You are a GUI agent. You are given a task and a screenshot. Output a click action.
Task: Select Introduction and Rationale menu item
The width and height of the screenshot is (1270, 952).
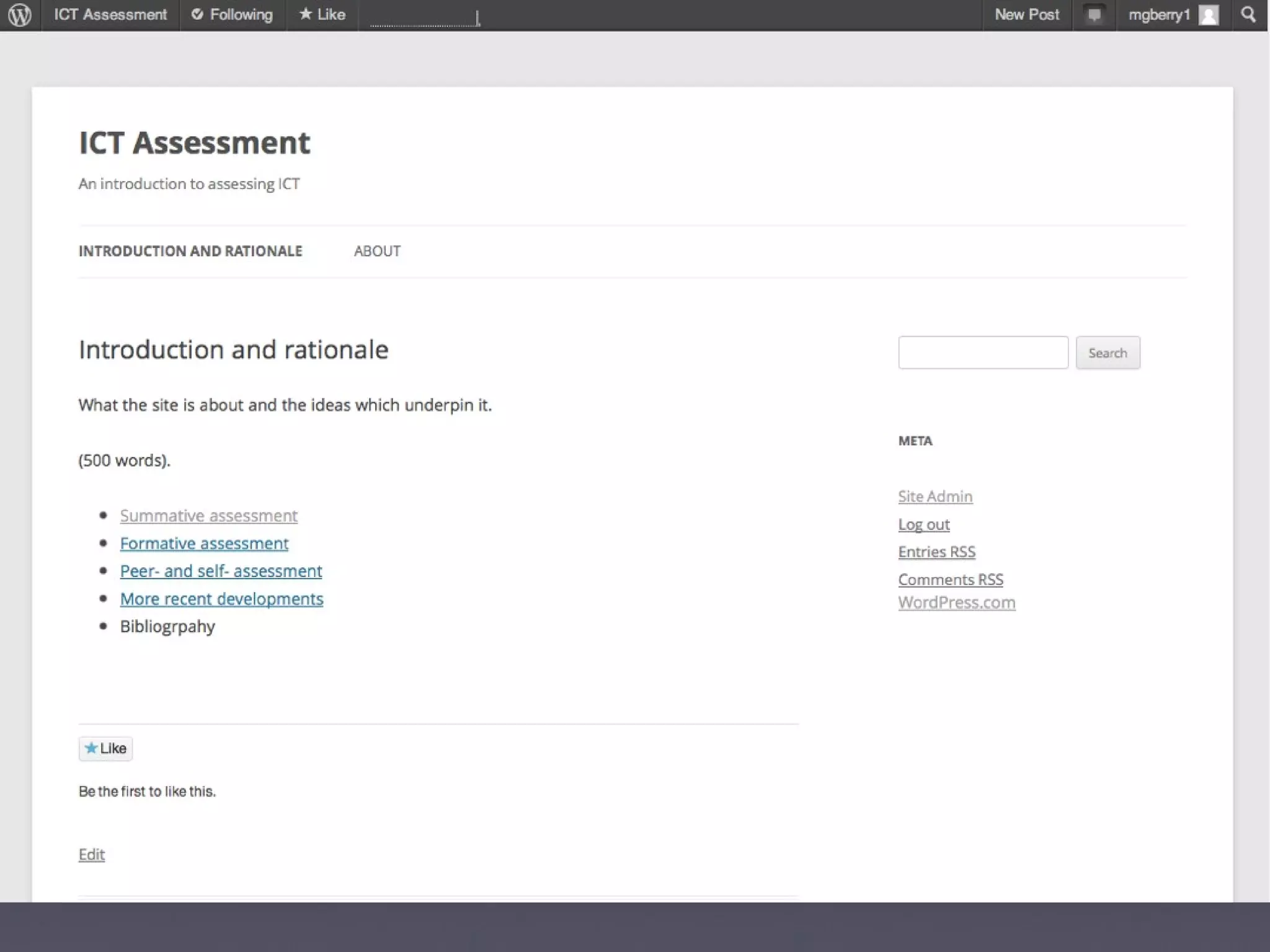coord(190,251)
